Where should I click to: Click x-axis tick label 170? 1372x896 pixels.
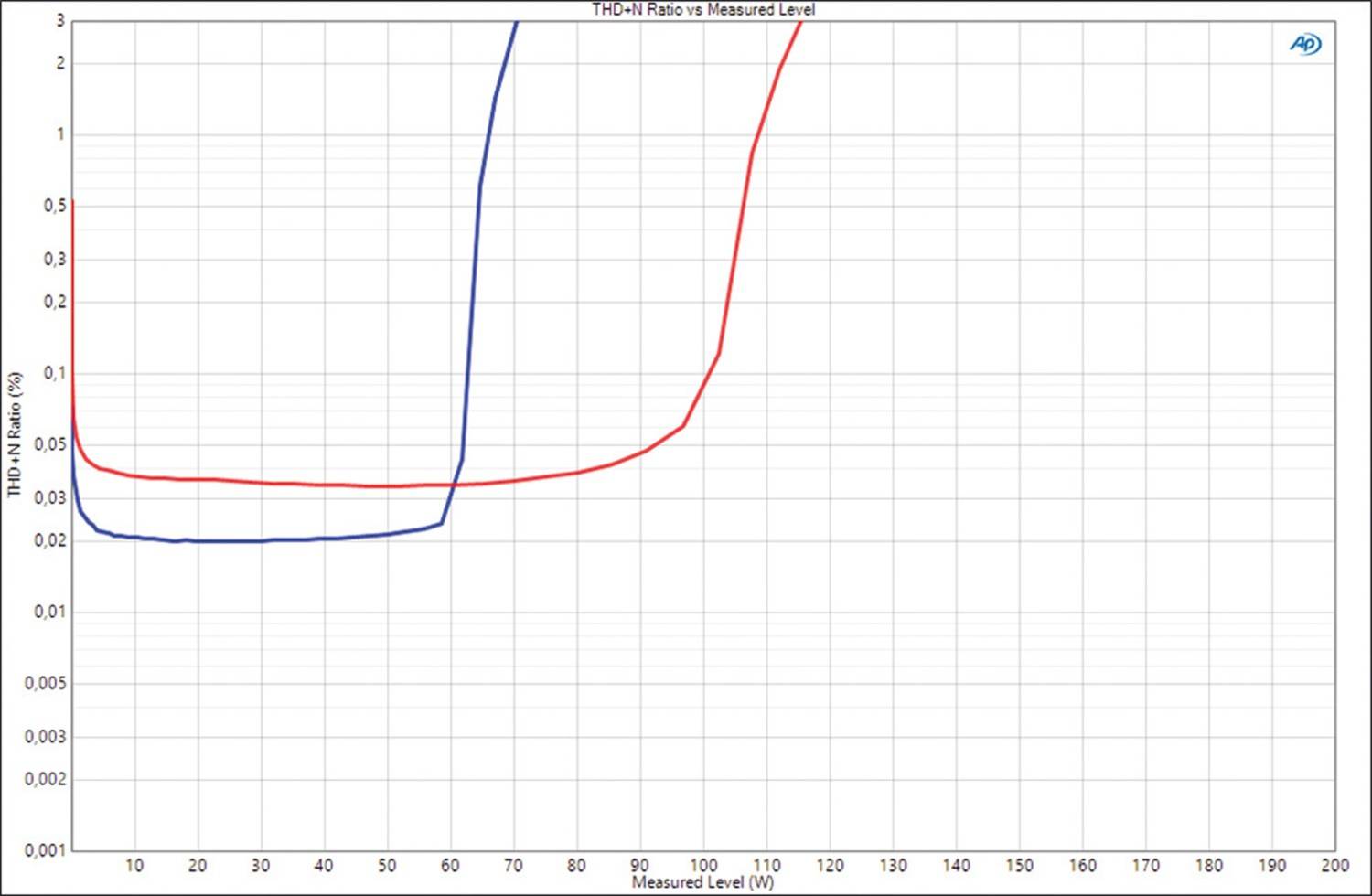(x=1145, y=865)
